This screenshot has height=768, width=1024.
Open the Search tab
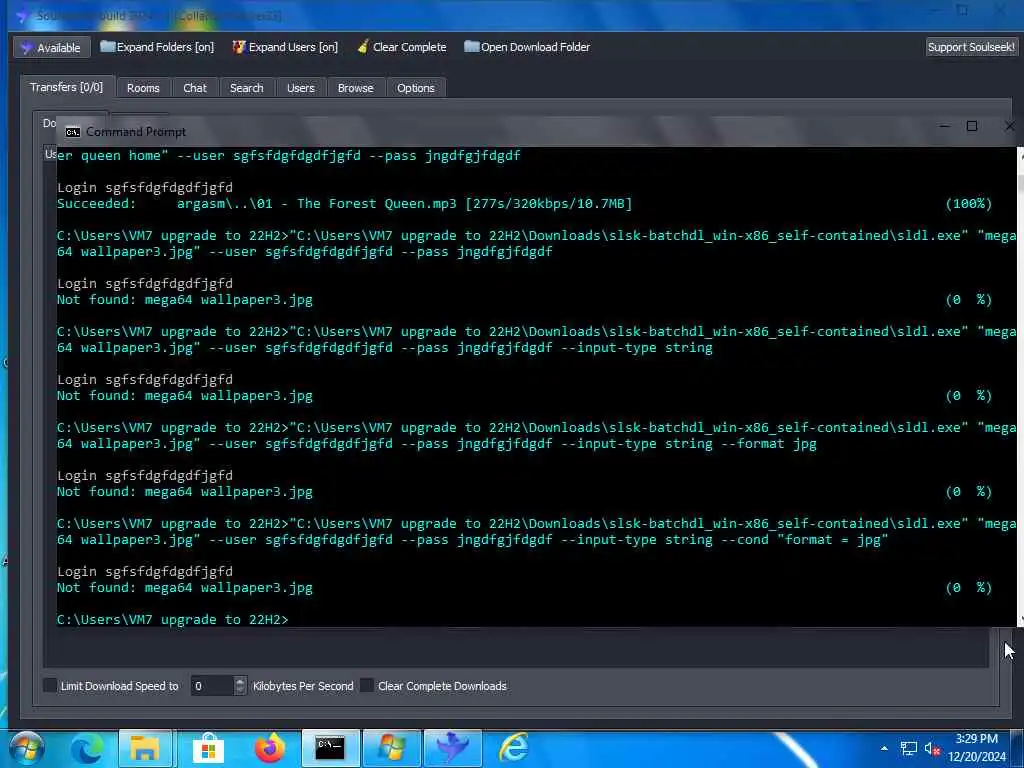tap(246, 88)
